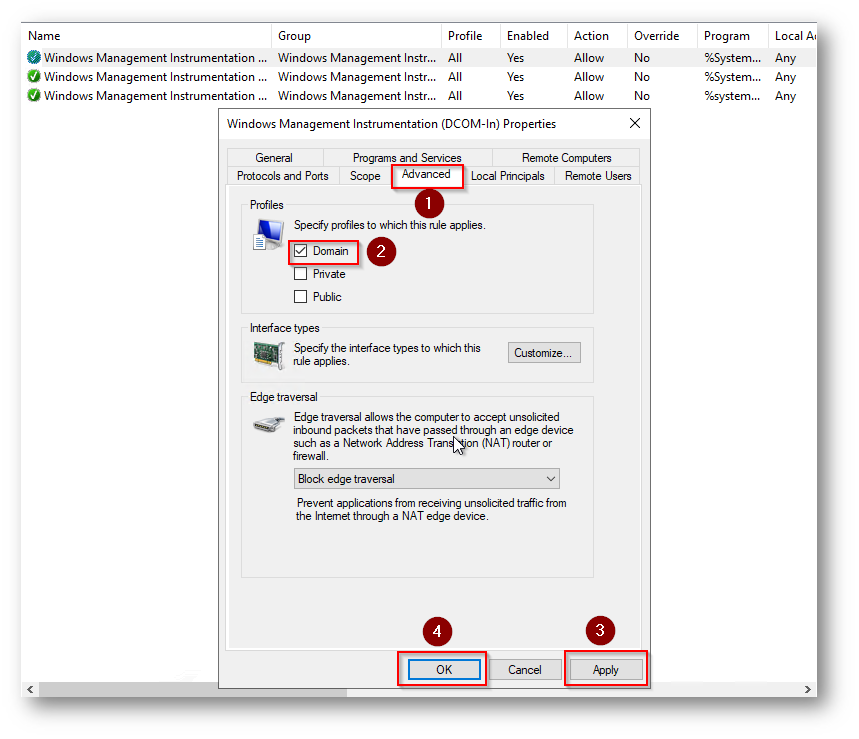Open the Remote Computers tab

pyautogui.click(x=566, y=158)
